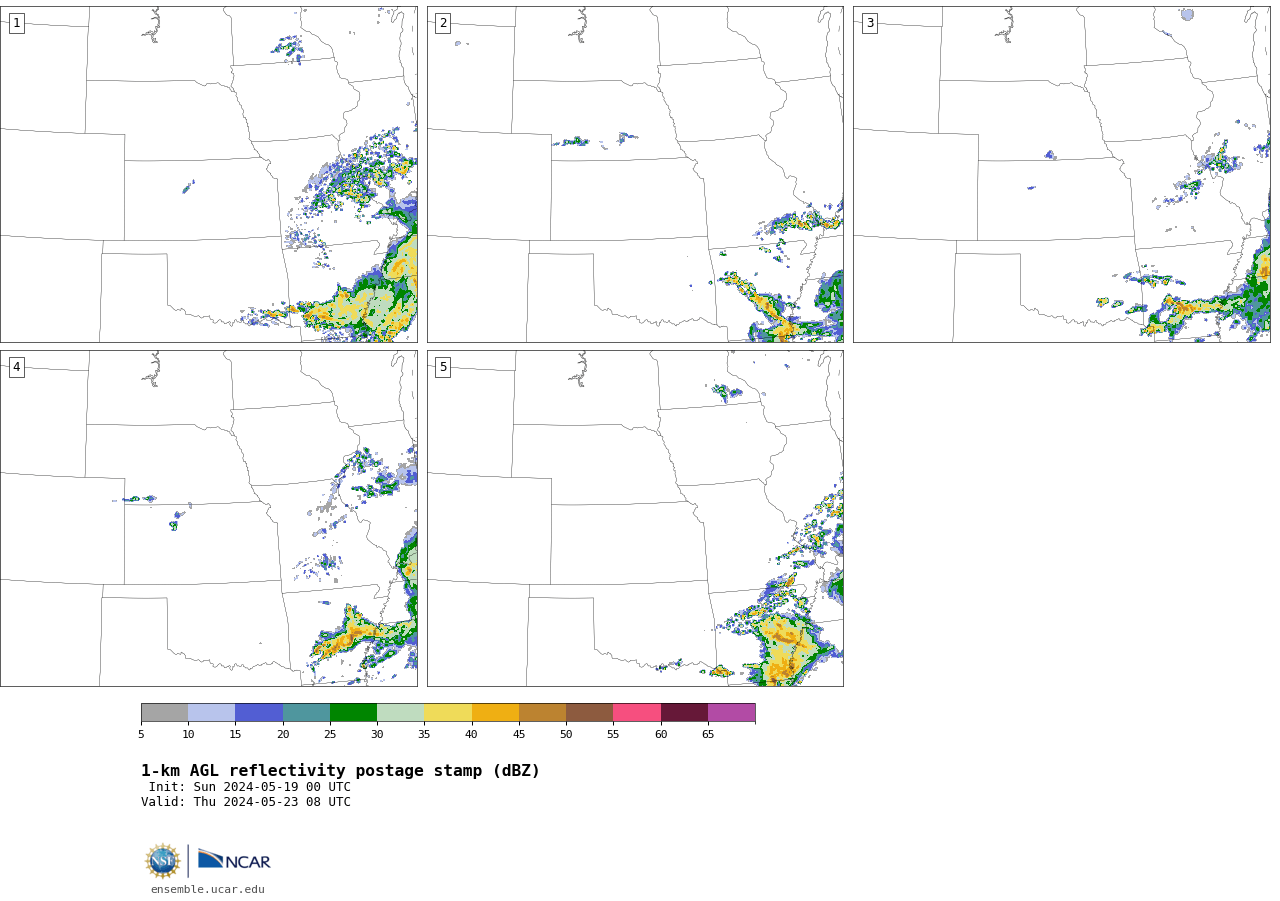
Task: Click the Valid: Thu 2024-05-23 08 UTC text
Action: pyautogui.click(x=246, y=802)
